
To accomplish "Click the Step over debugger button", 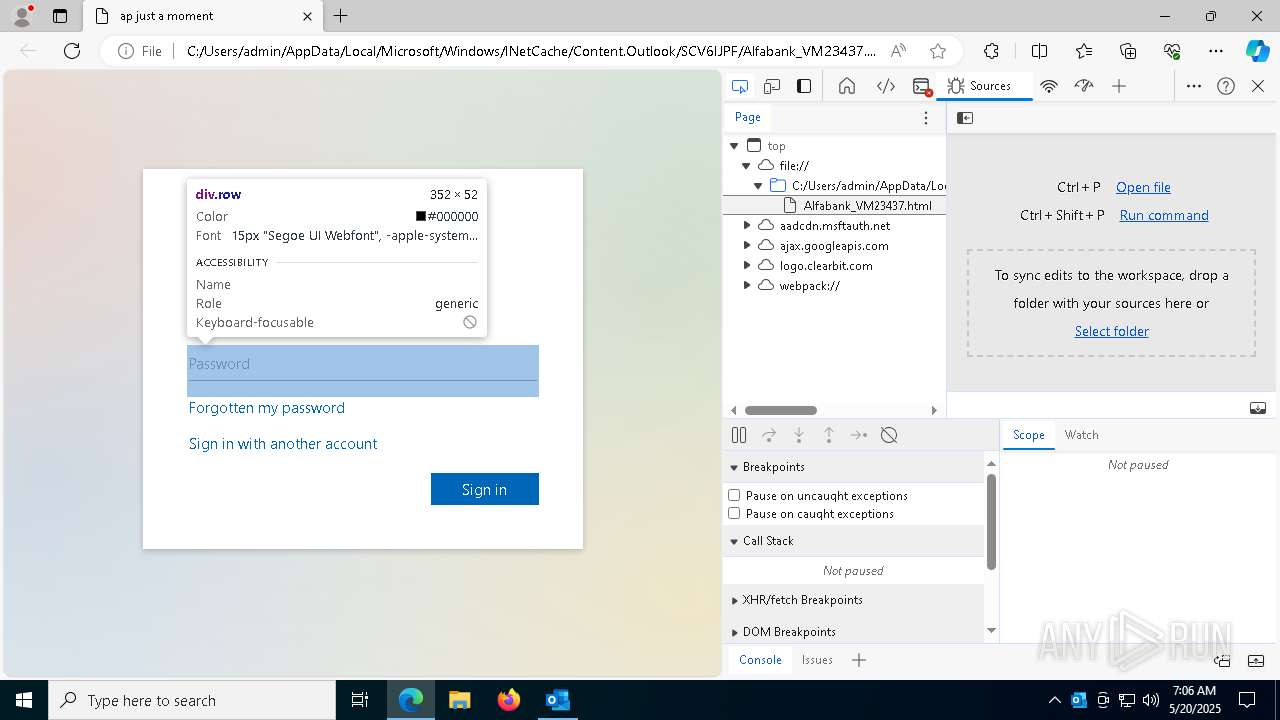I will (769, 435).
